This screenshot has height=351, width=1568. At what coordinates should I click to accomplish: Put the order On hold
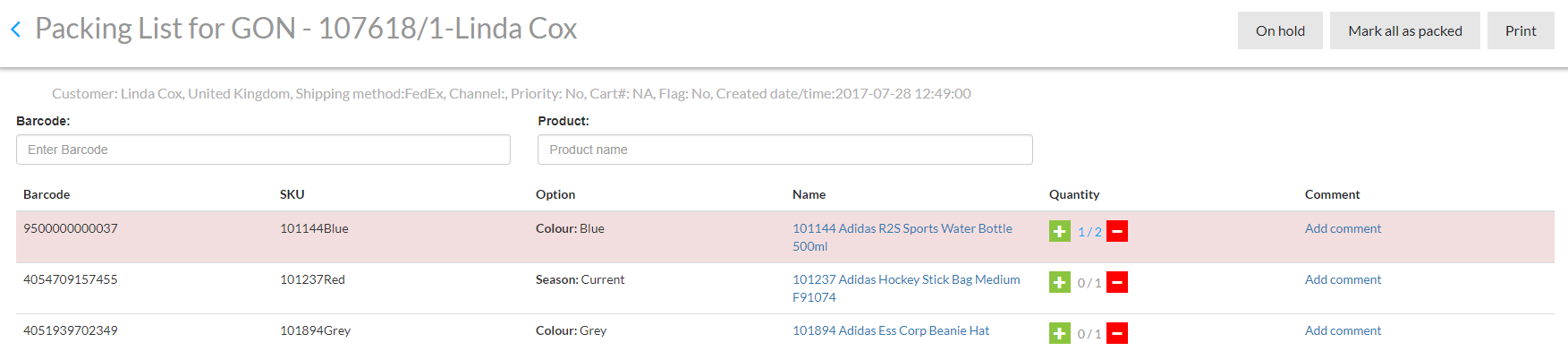(x=1280, y=30)
